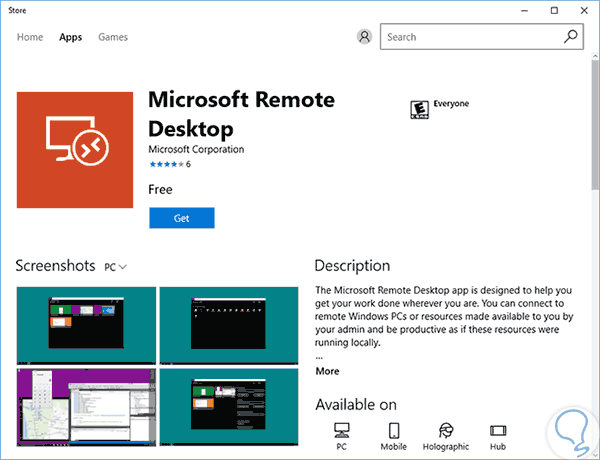Click the Available on heading

[356, 405]
